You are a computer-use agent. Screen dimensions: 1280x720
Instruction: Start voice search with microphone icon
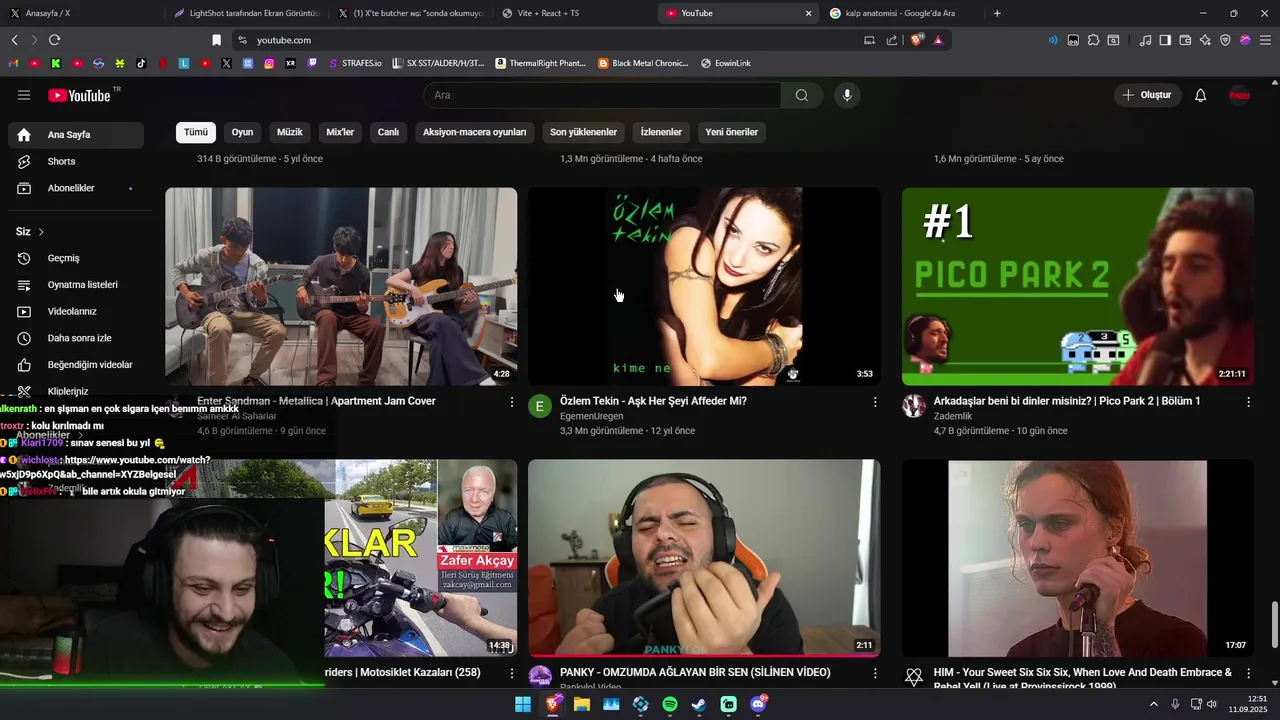[x=847, y=95]
